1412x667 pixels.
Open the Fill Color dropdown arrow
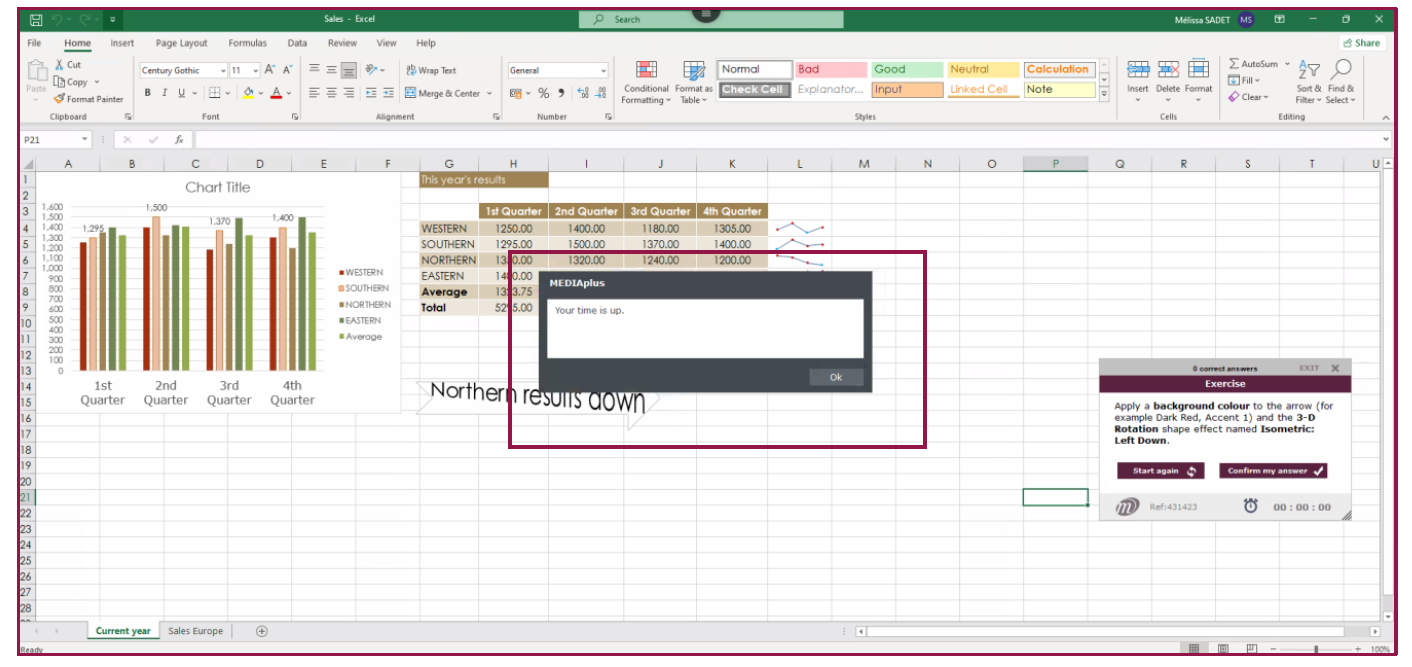coord(261,93)
